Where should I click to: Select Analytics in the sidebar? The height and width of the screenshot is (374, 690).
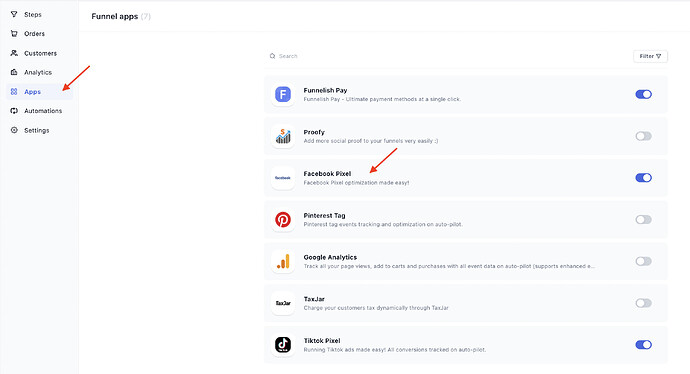[38, 72]
